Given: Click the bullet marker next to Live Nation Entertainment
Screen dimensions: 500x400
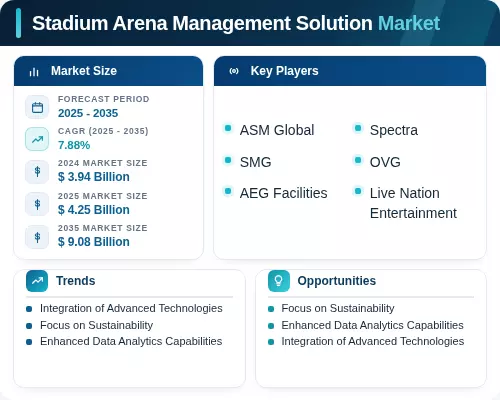Looking at the screenshot, I should pos(358,191).
